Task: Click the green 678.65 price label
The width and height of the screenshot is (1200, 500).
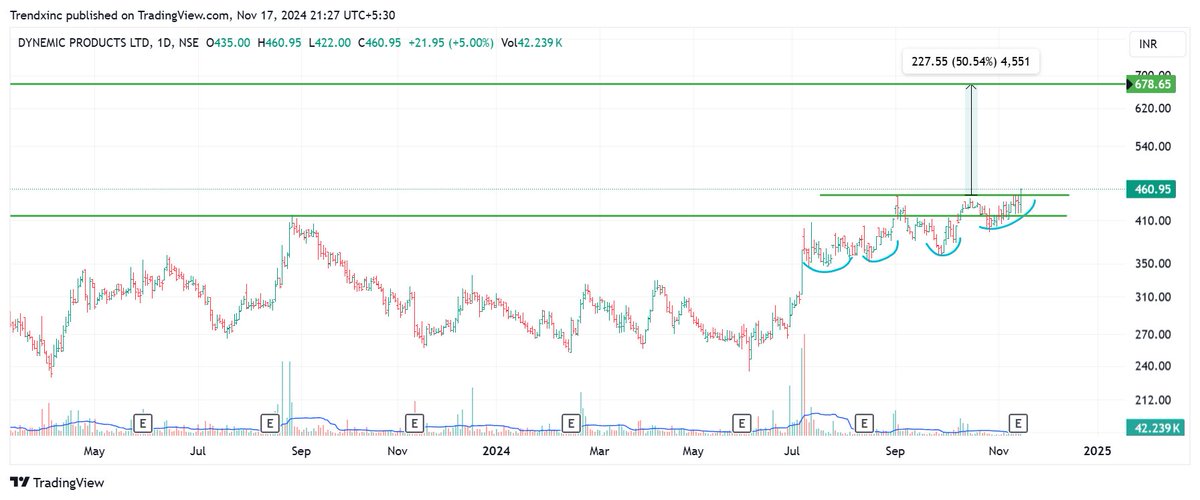Action: point(1151,85)
